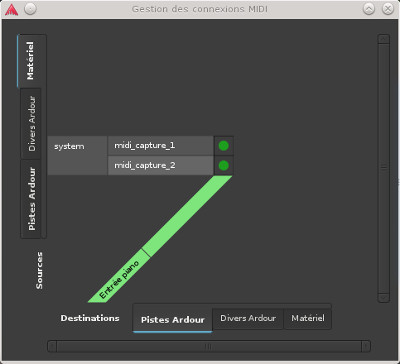Select the midi_capture_2 port row
The height and width of the screenshot is (364, 400).
pyautogui.click(x=160, y=165)
